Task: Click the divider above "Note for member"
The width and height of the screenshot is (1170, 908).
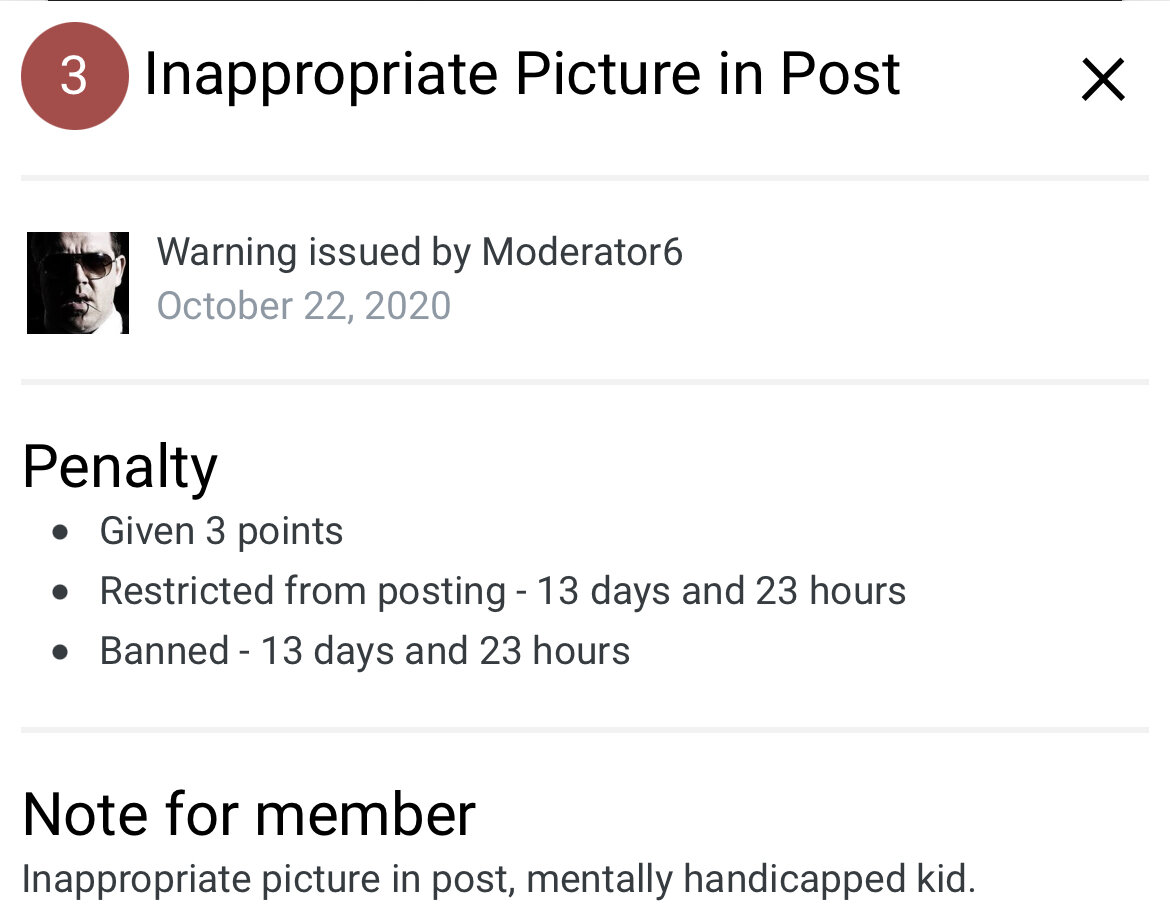Action: click(584, 730)
